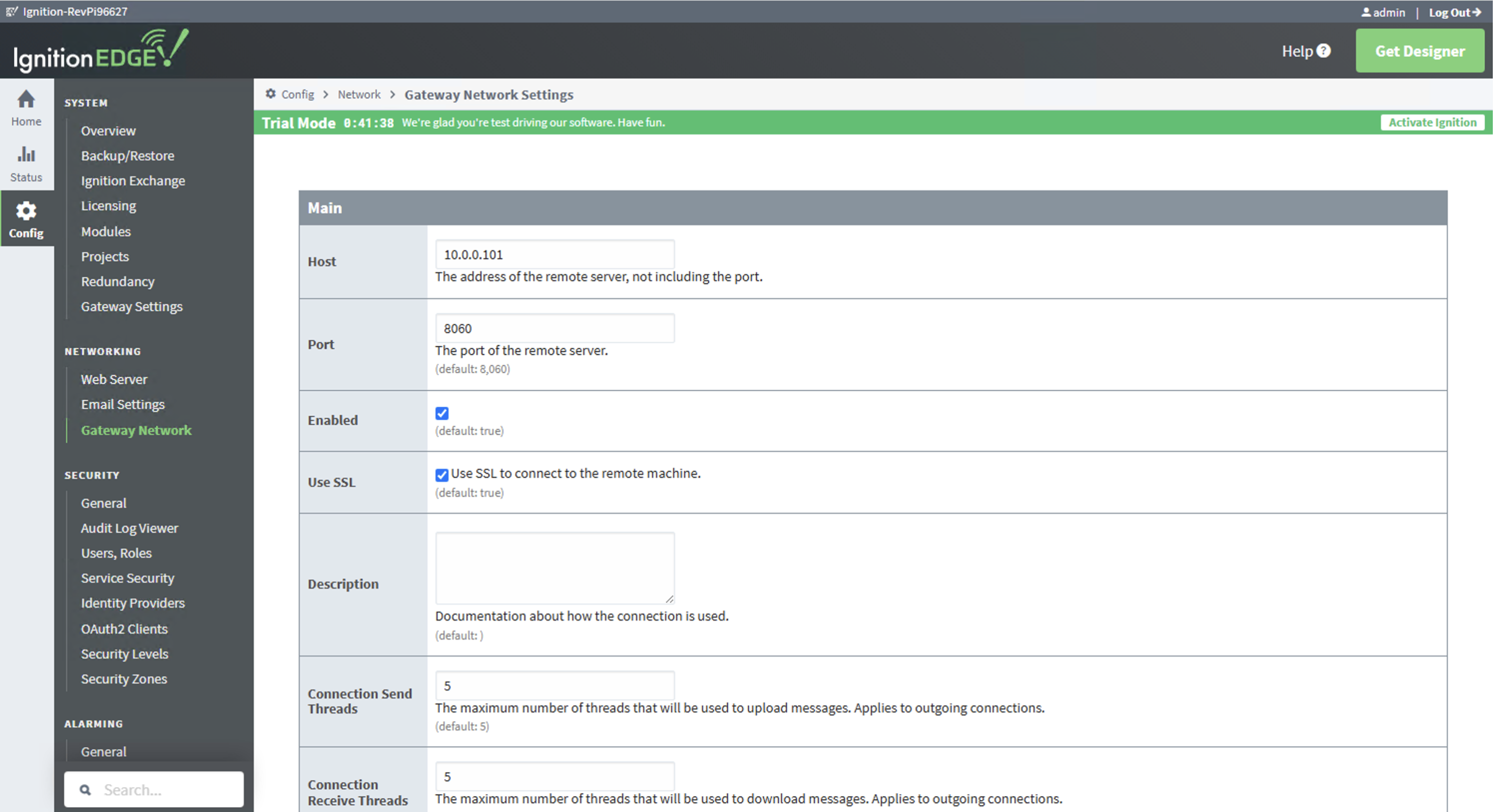This screenshot has width=1493, height=812.
Task: Select the Config gear icon in sidebar
Action: pyautogui.click(x=26, y=211)
